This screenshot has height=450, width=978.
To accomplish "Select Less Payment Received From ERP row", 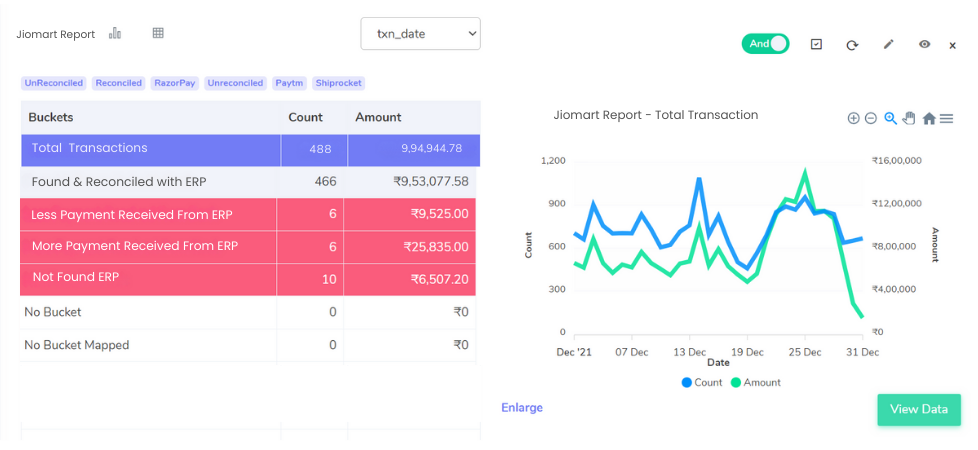I will (248, 215).
